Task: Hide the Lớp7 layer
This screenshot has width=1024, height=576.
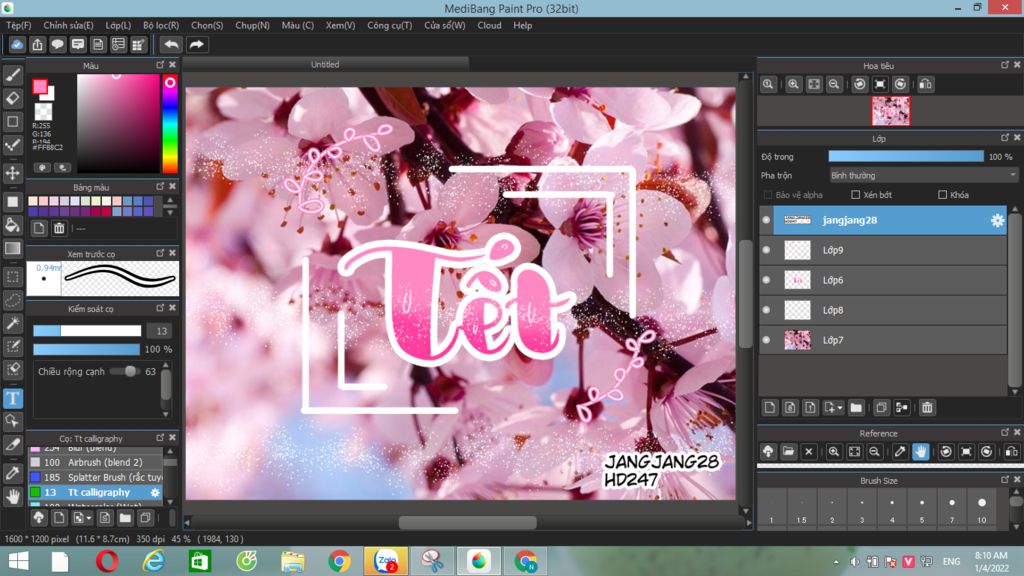Action: click(x=767, y=340)
